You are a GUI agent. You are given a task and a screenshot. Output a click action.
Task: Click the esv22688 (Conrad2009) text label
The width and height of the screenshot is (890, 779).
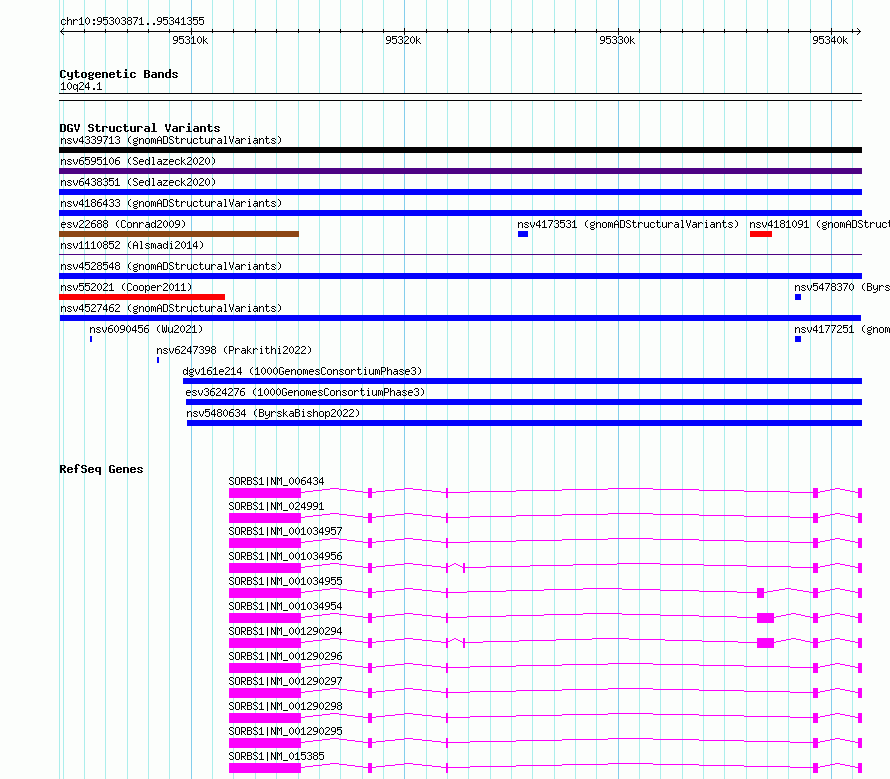pos(123,224)
